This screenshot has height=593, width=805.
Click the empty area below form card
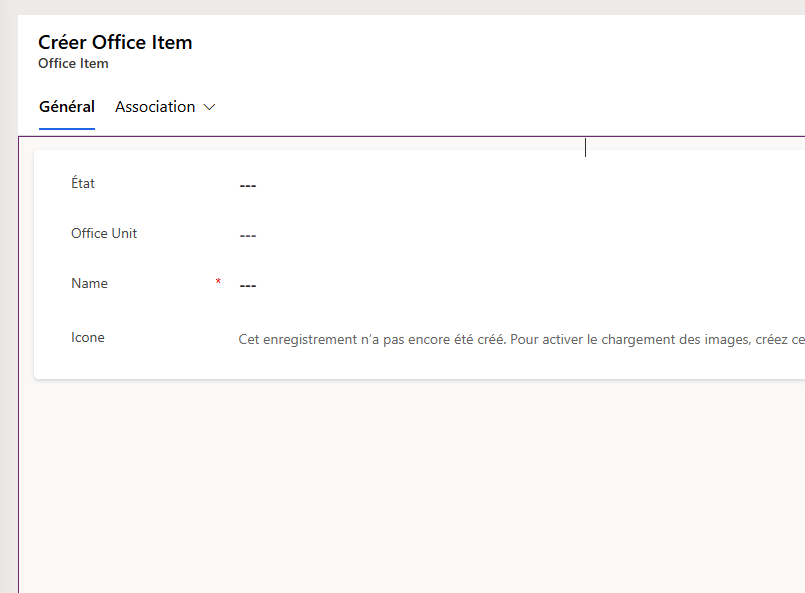coord(411,485)
